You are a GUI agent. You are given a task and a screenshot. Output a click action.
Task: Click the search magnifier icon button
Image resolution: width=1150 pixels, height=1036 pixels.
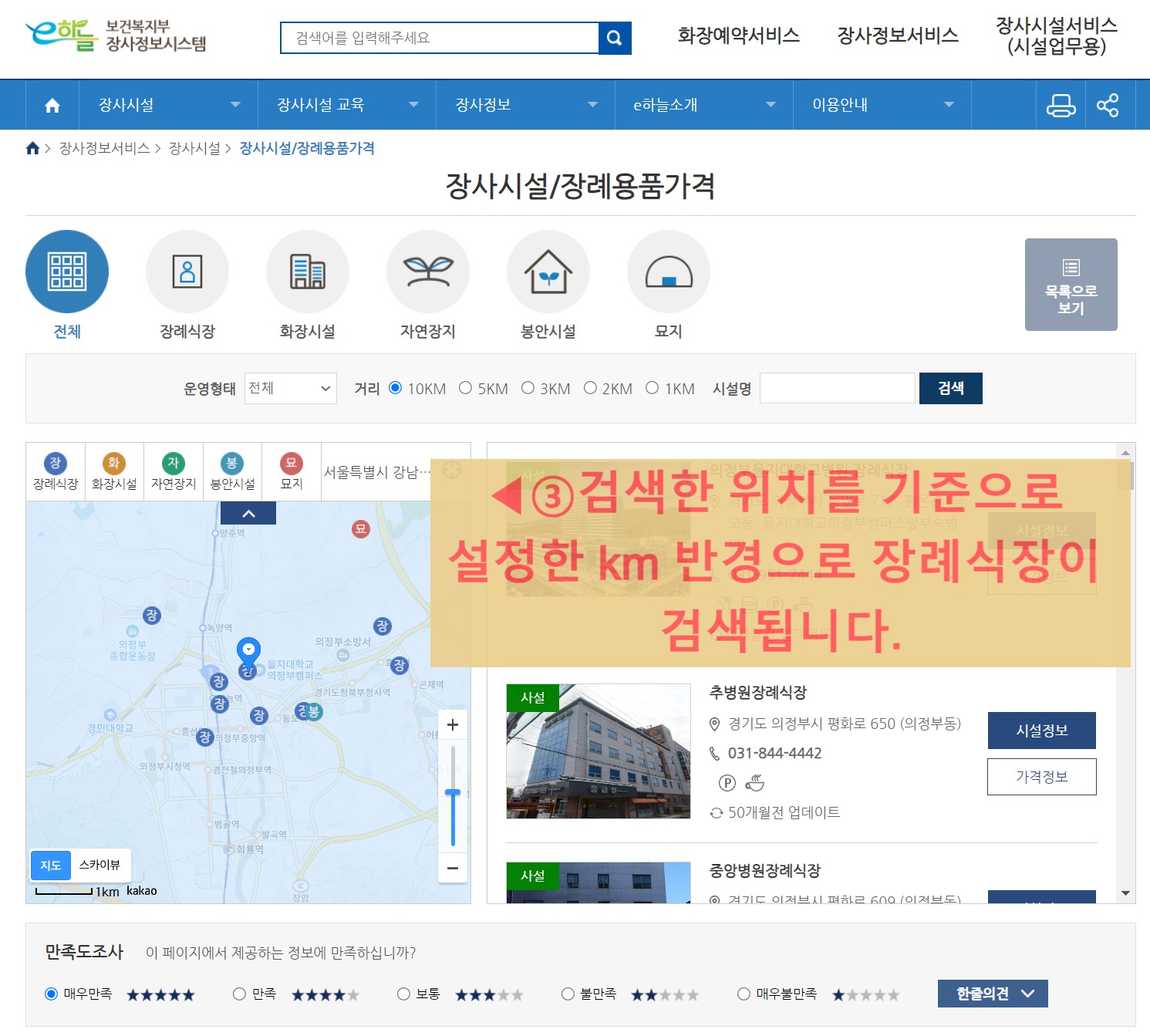click(x=615, y=38)
